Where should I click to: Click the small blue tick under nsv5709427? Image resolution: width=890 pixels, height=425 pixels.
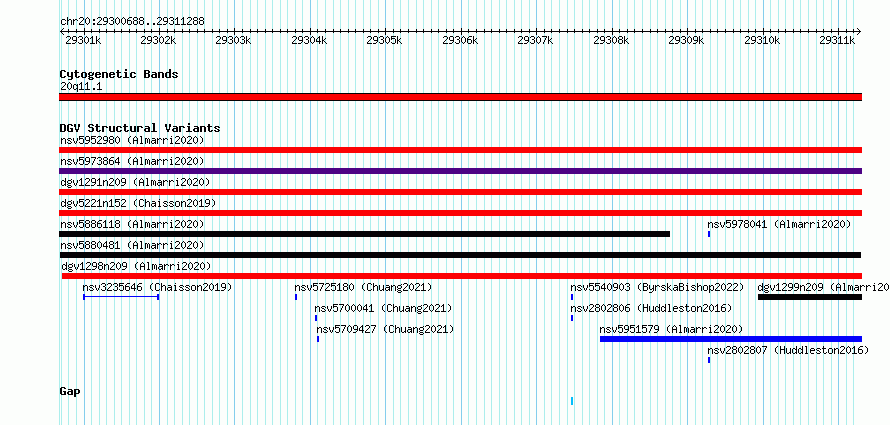click(x=318, y=339)
